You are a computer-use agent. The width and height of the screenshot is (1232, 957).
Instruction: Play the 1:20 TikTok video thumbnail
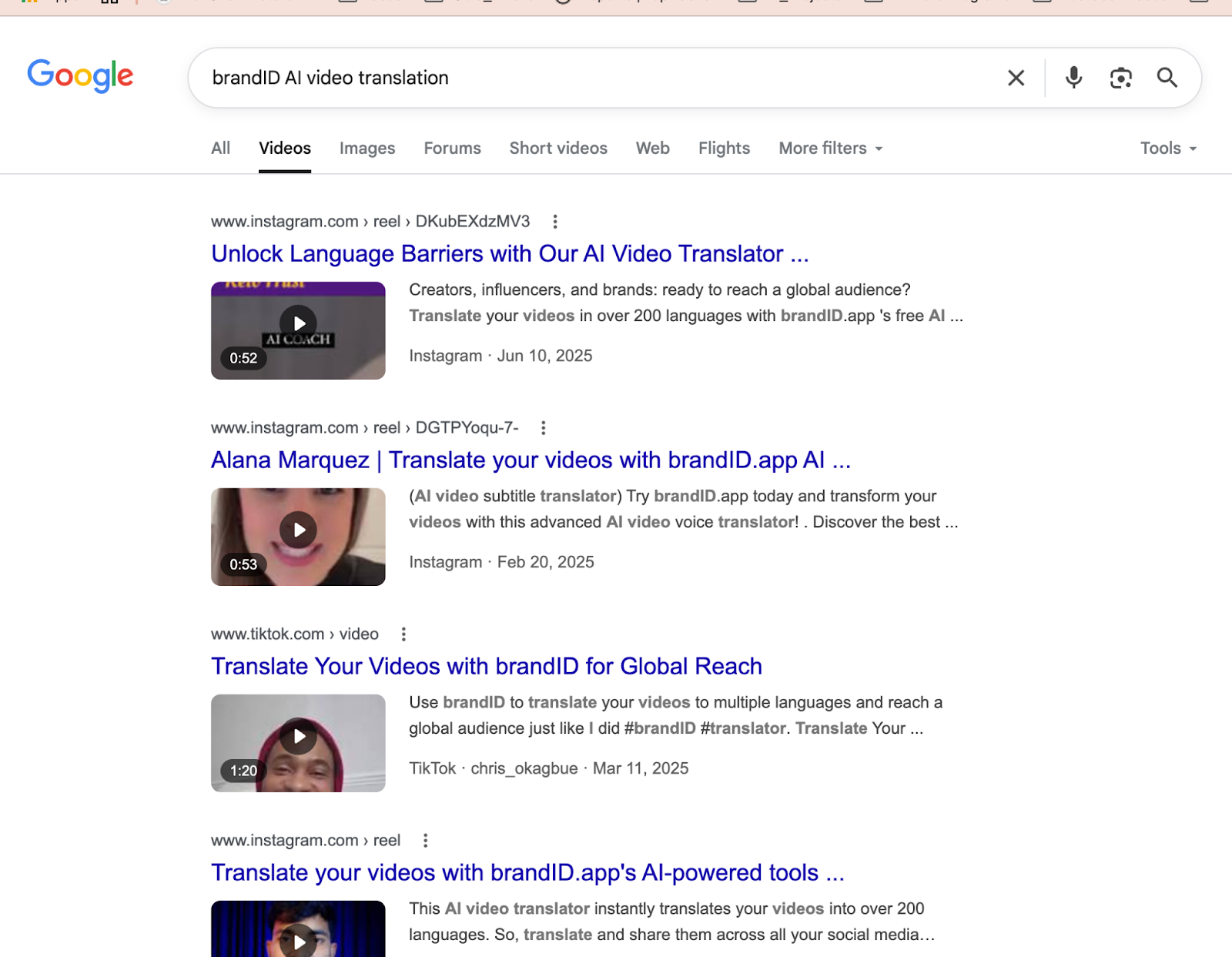(x=298, y=743)
